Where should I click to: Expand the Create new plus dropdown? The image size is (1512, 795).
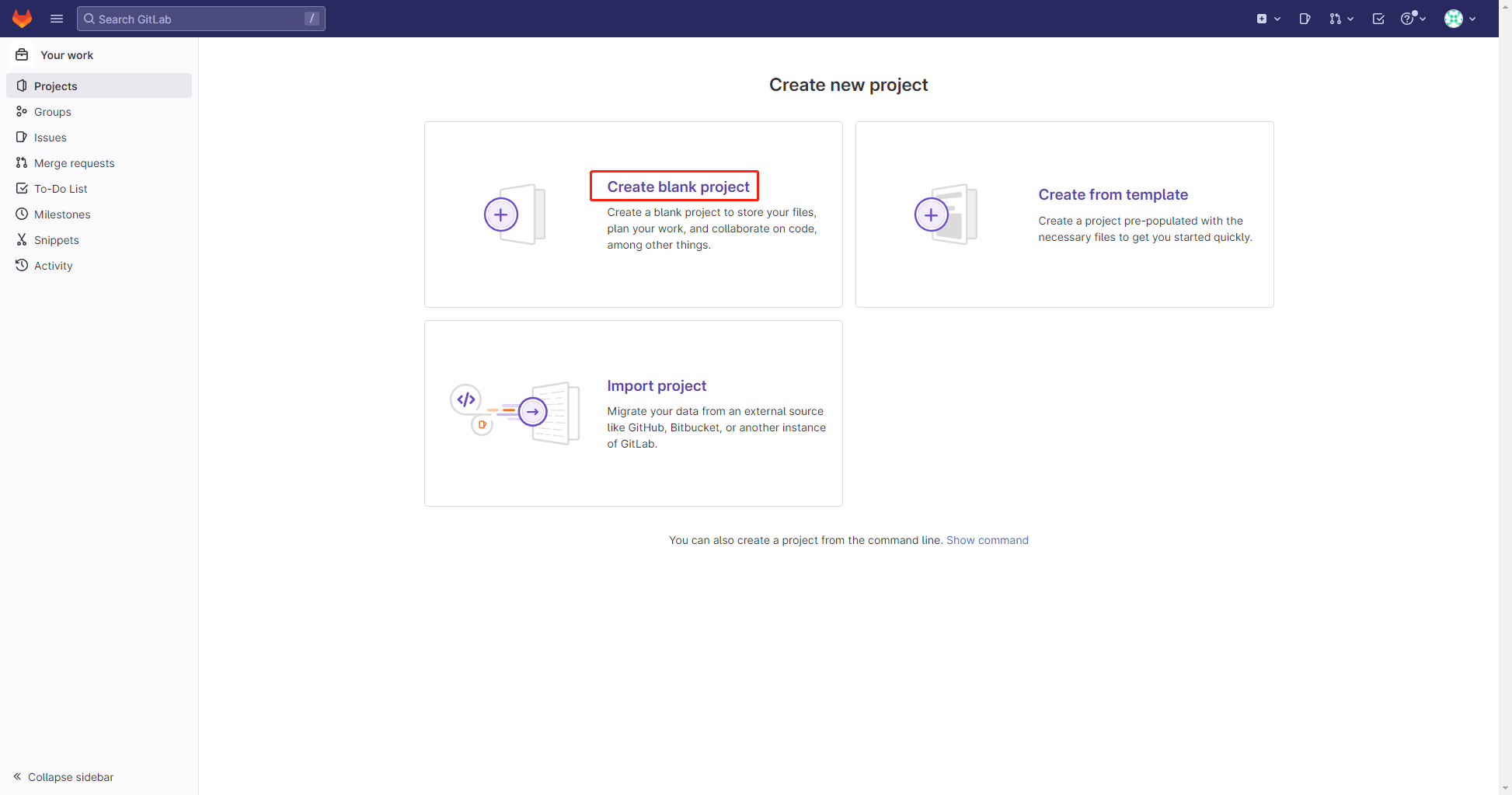[1268, 19]
